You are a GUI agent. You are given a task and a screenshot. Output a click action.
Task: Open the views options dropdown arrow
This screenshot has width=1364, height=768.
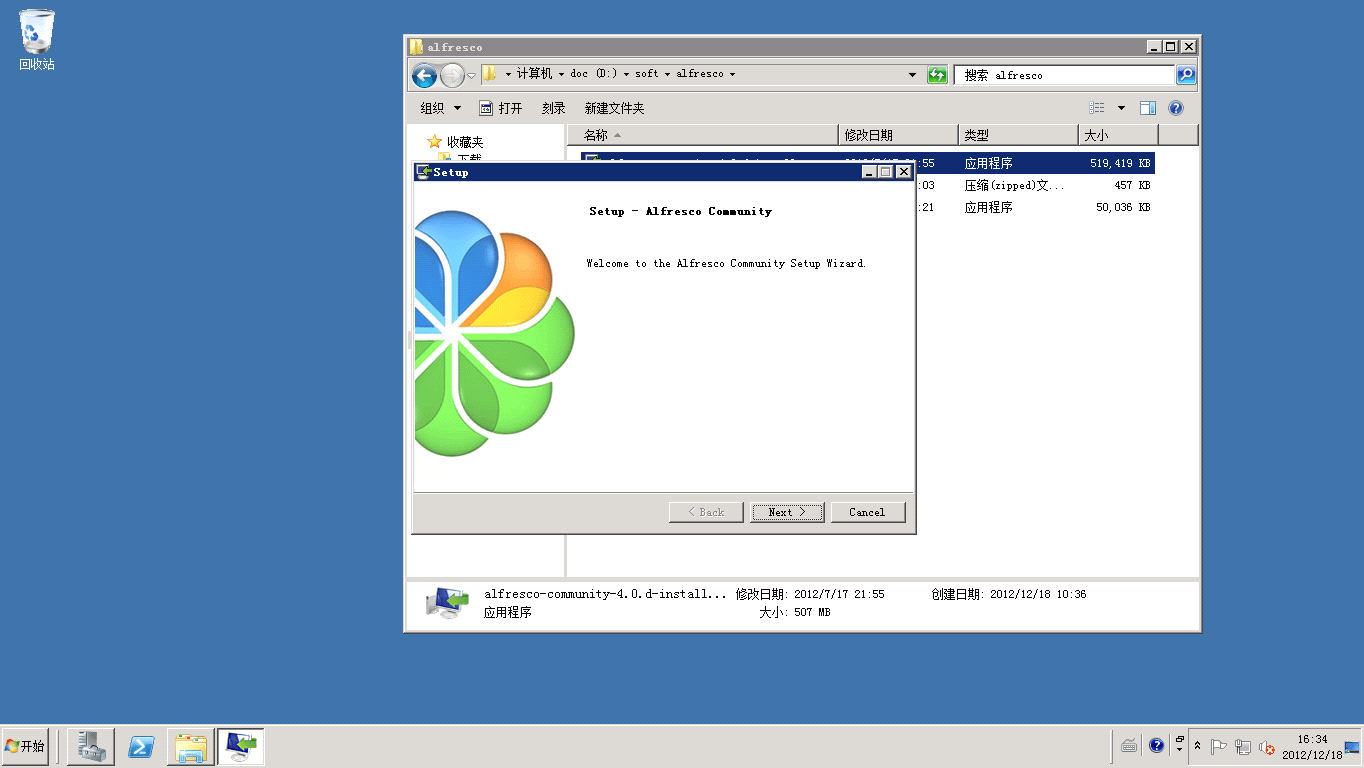tap(1121, 108)
